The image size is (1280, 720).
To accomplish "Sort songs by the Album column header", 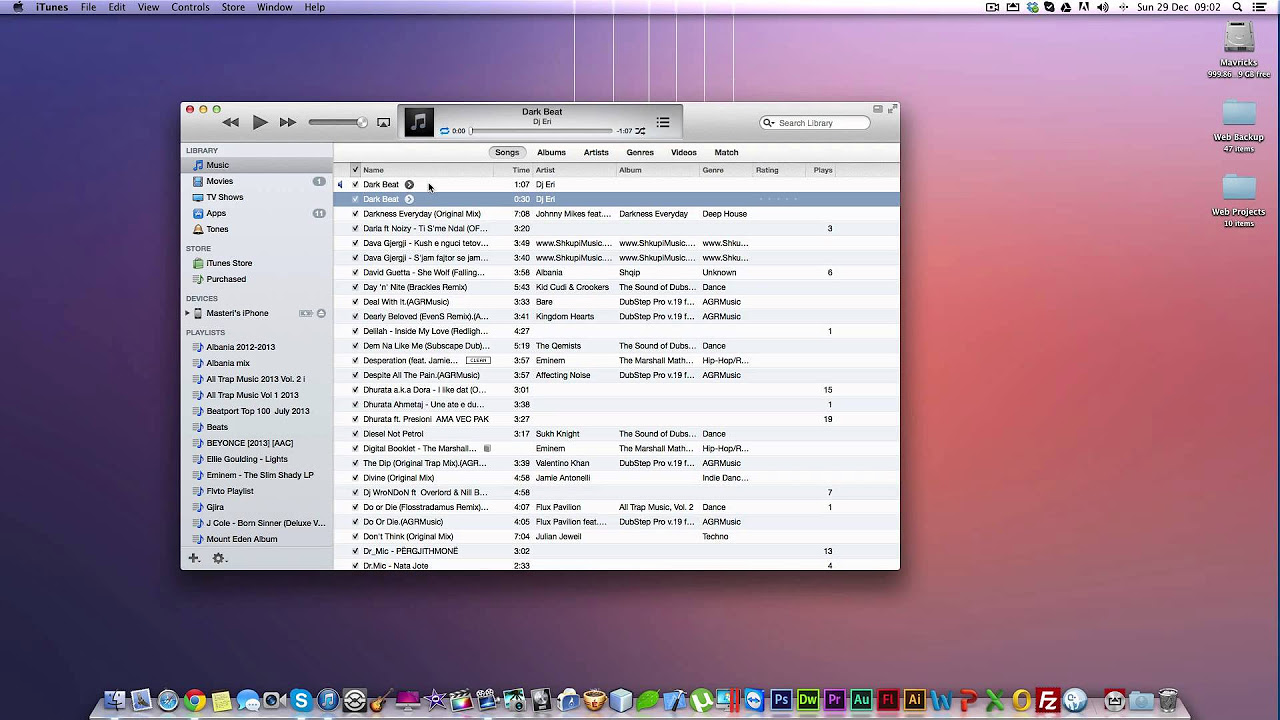I will pos(657,170).
